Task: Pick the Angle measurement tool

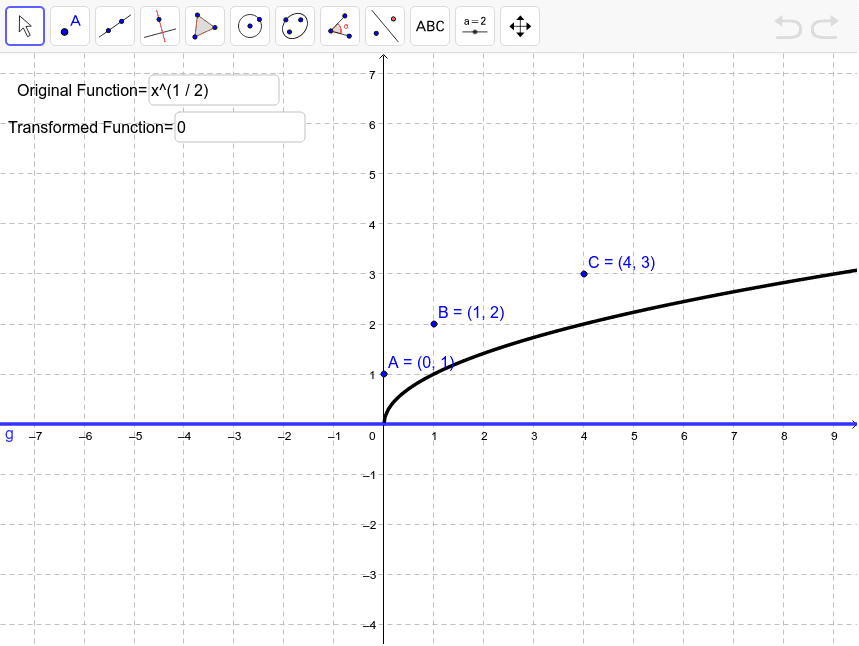Action: click(x=340, y=26)
